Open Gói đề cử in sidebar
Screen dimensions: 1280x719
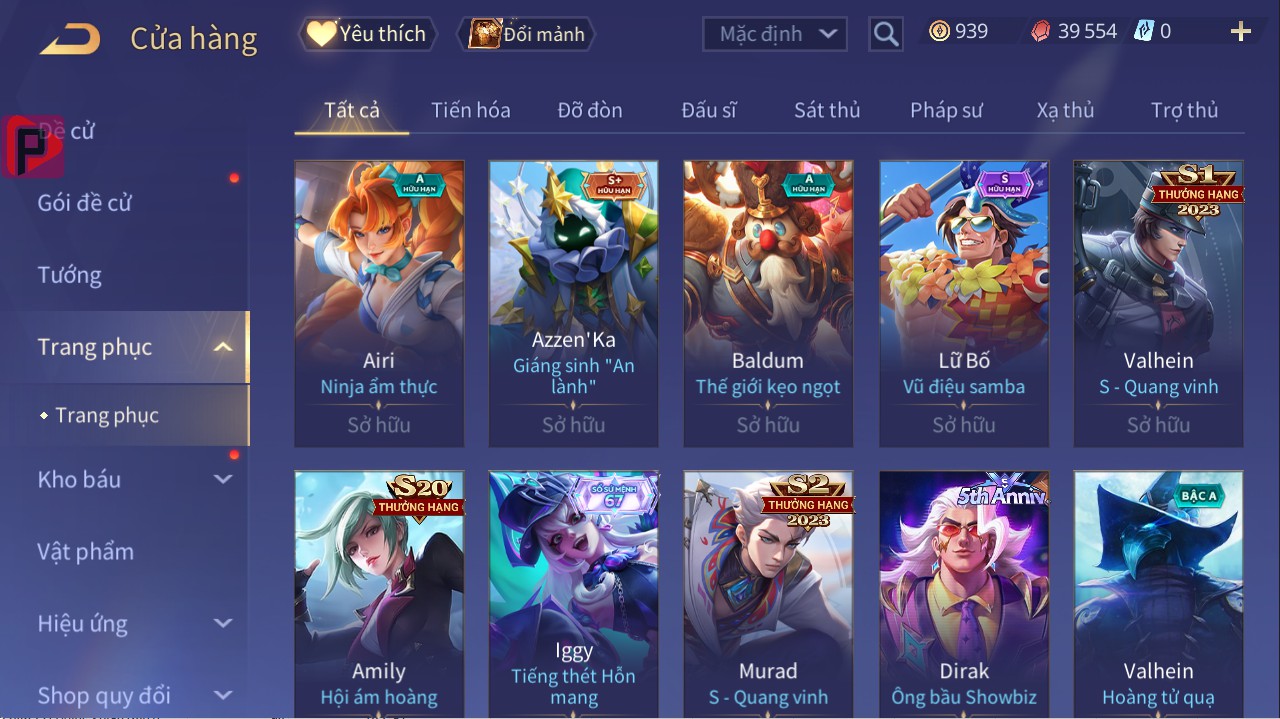pos(85,203)
